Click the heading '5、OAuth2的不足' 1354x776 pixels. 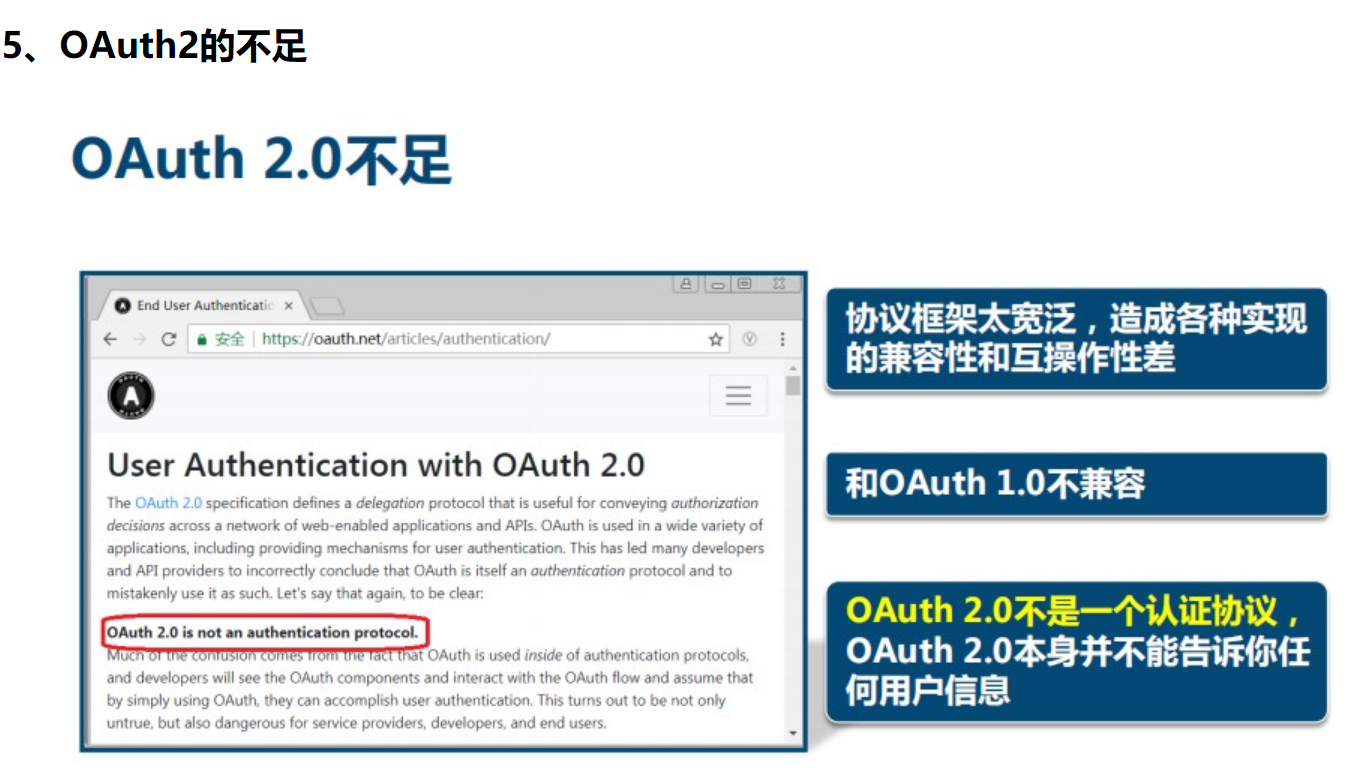point(155,45)
